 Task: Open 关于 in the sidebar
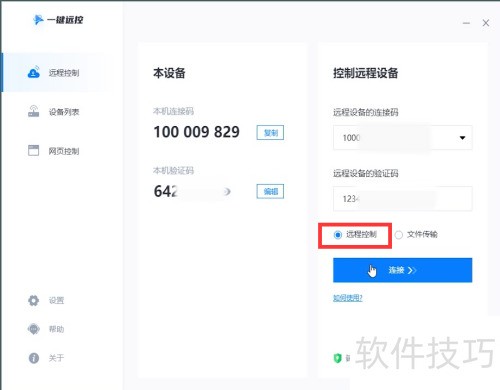tap(56, 358)
